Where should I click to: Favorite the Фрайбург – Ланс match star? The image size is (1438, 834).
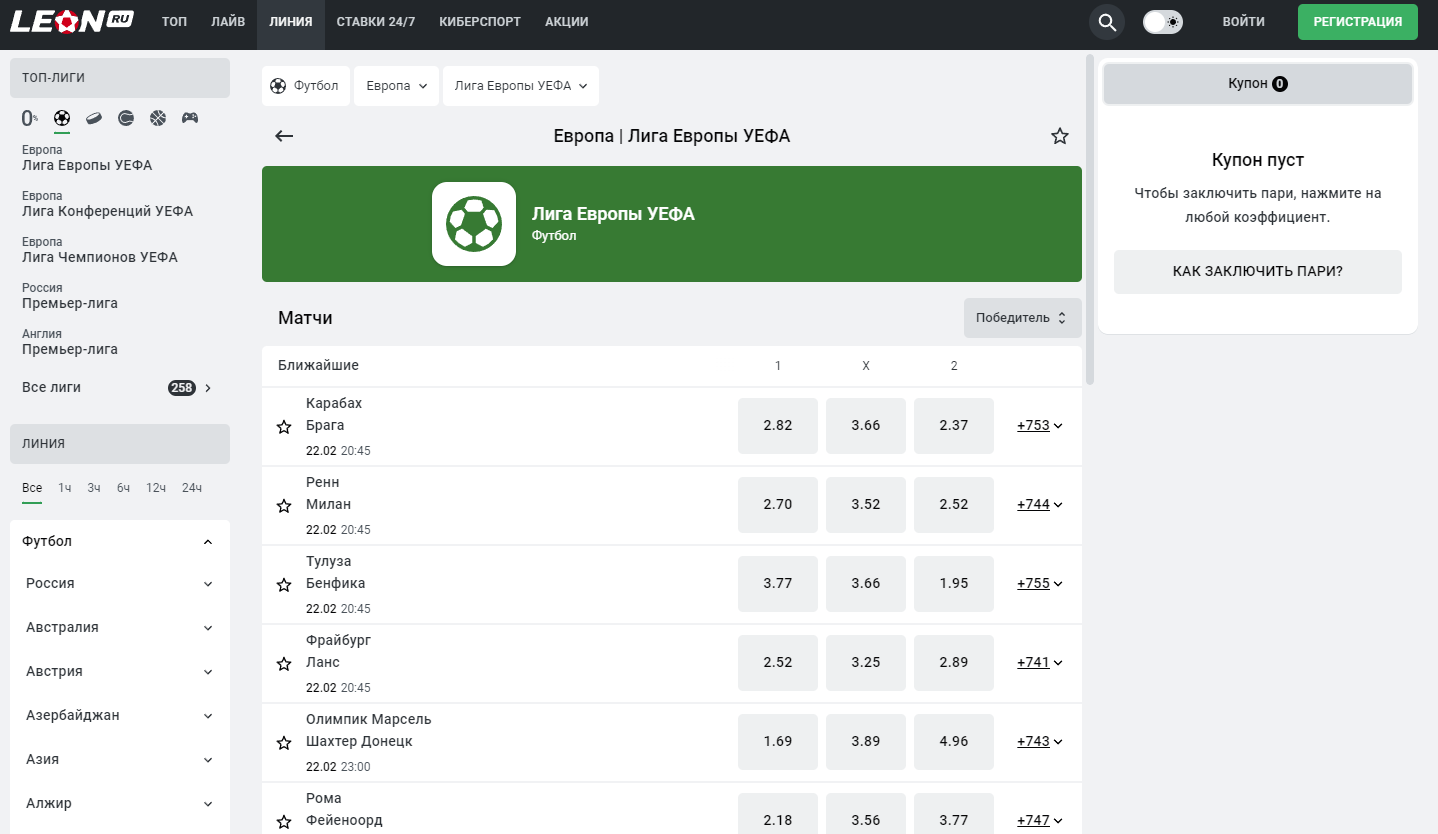284,664
